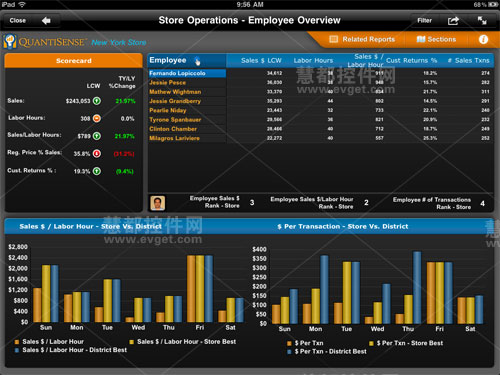Screen dimensions: 500x375
Task: Open the share/export icon
Action: (x=453, y=21)
